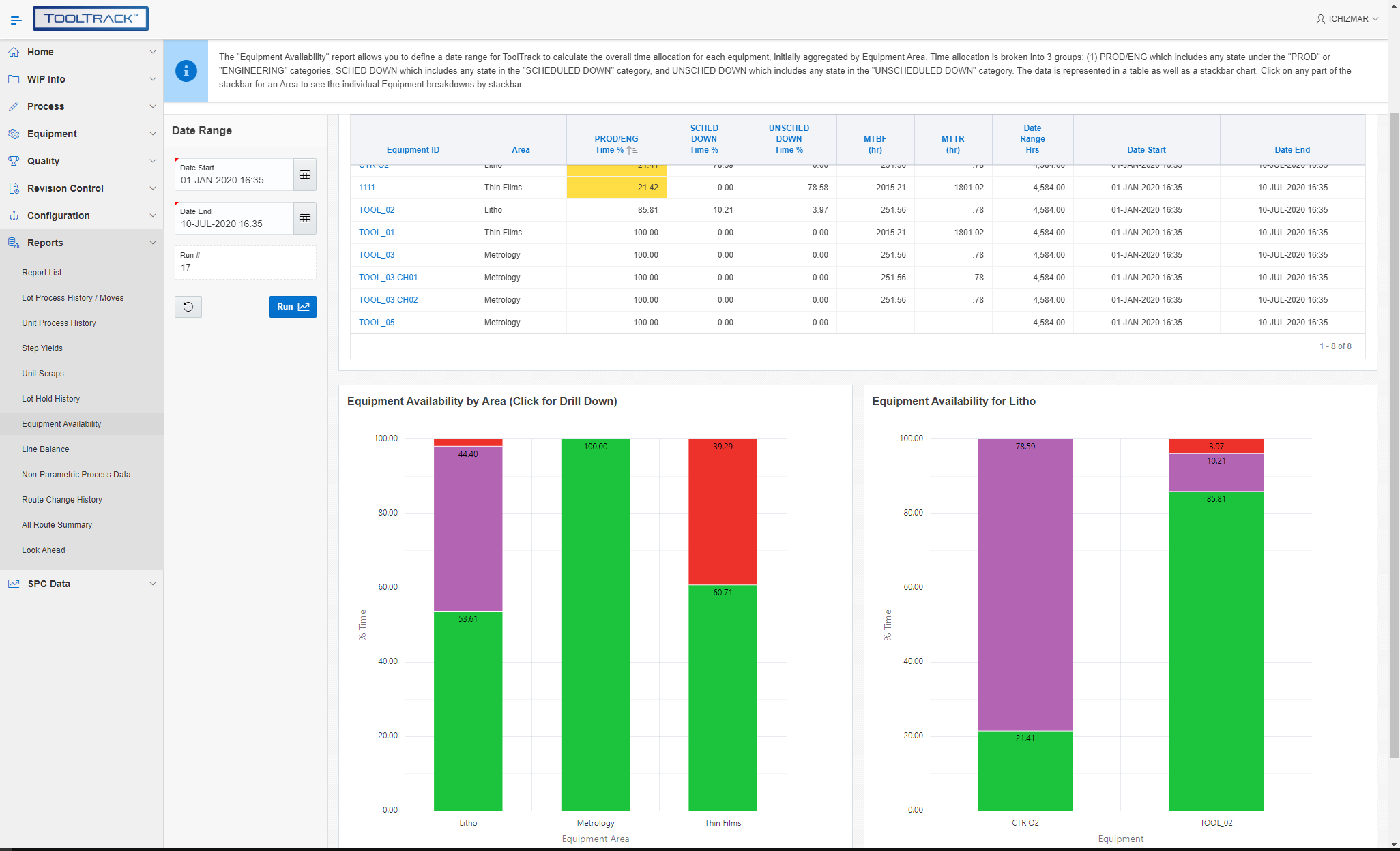The height and width of the screenshot is (851, 1400).
Task: Click the Quality trophy icon in sidebar
Action: pyautogui.click(x=13, y=161)
